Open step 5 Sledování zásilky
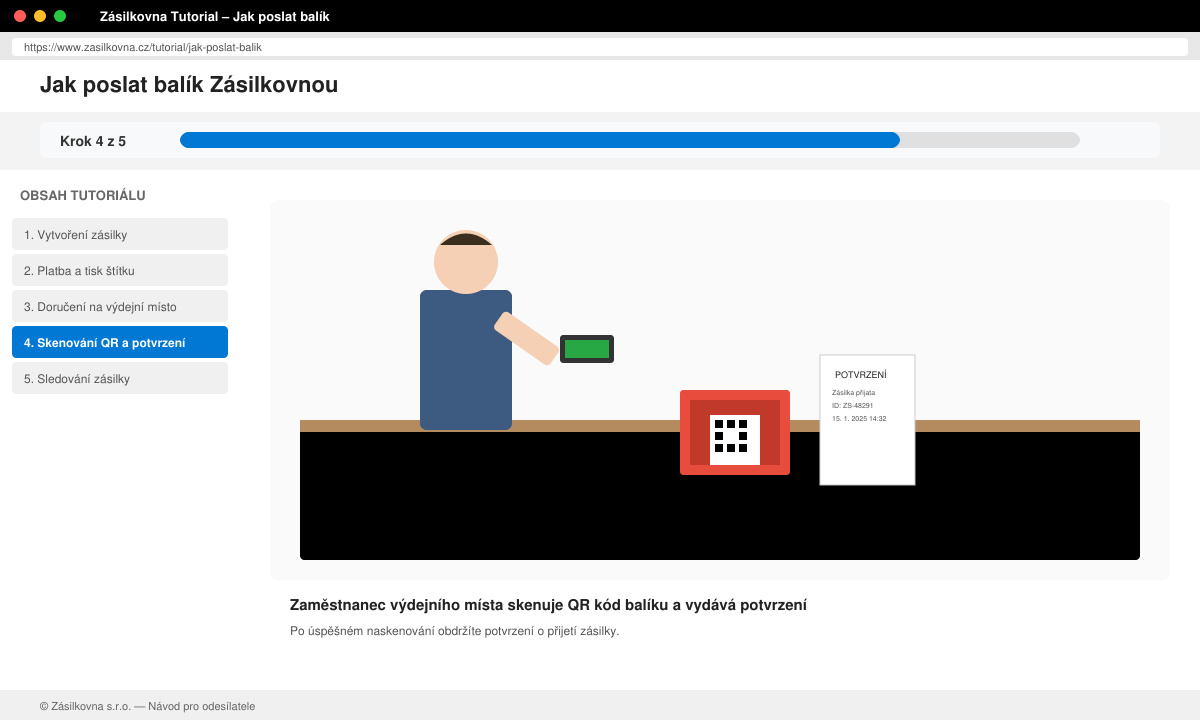Image resolution: width=1200 pixels, height=720 pixels. click(120, 378)
